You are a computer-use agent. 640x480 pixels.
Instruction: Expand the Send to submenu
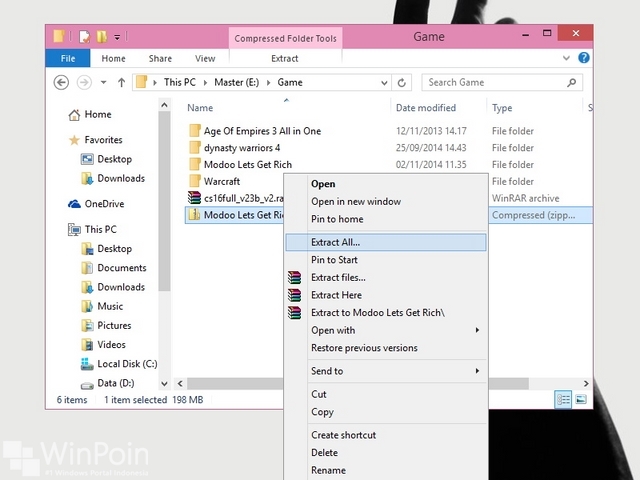click(386, 371)
